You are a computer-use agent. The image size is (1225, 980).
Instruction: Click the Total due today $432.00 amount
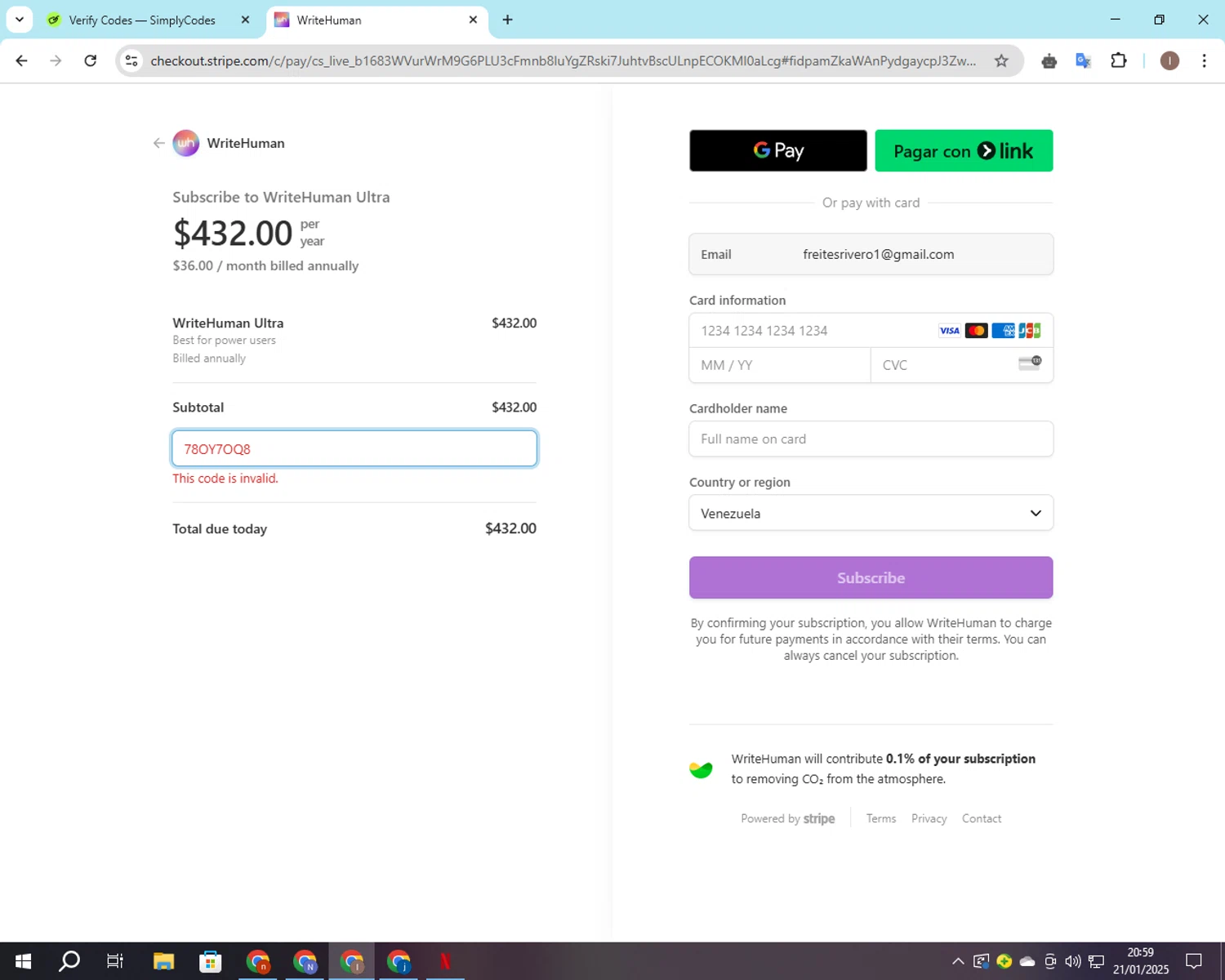pos(510,528)
